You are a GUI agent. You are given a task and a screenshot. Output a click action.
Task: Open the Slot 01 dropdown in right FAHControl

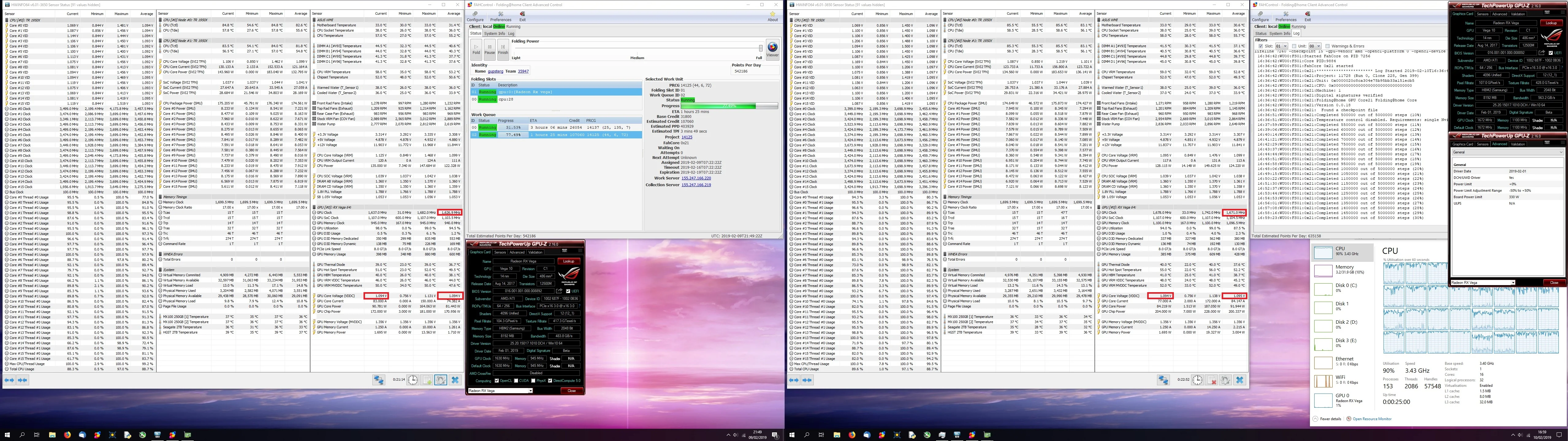pos(1282,46)
